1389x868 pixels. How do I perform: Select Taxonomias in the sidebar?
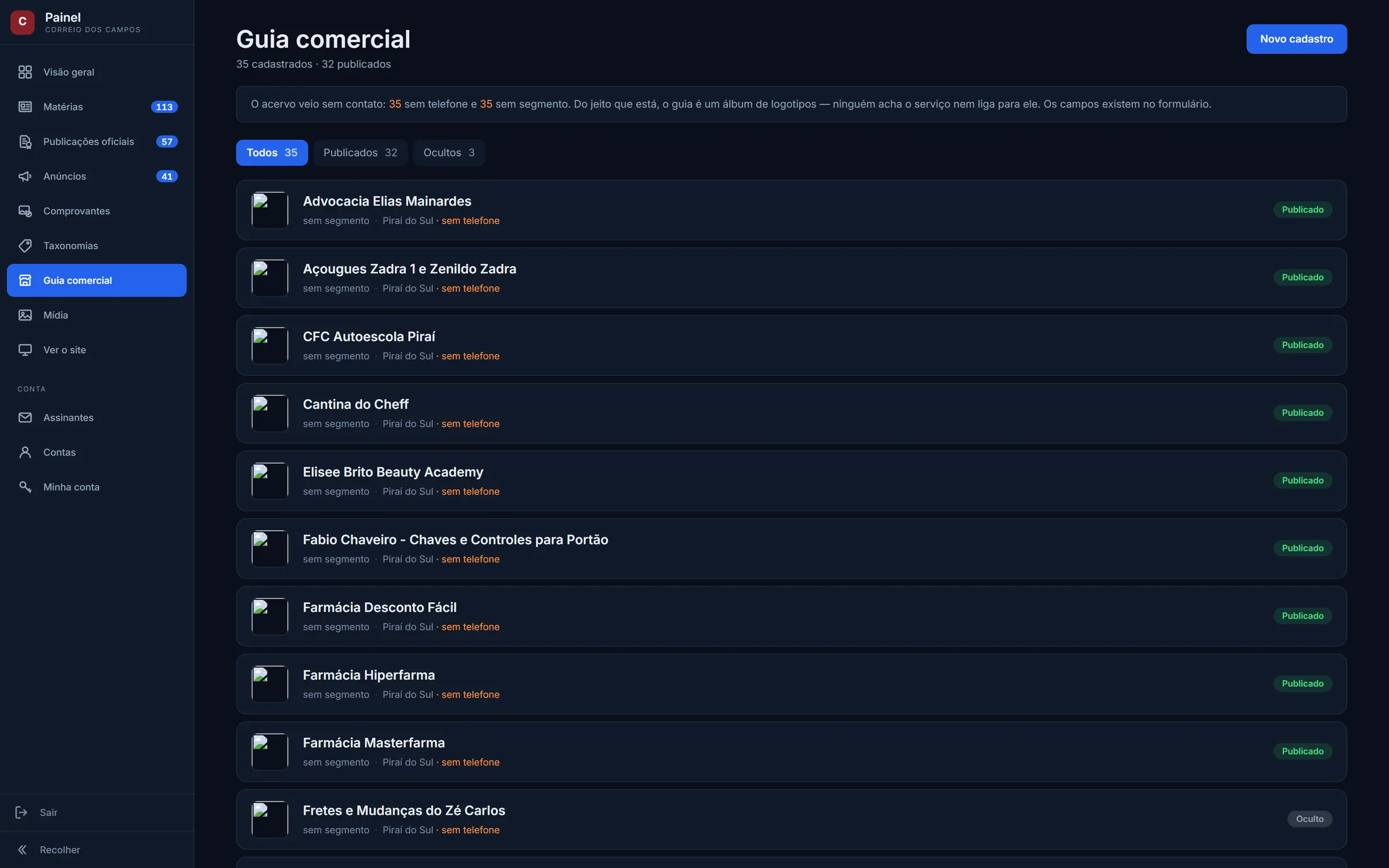[x=97, y=245]
